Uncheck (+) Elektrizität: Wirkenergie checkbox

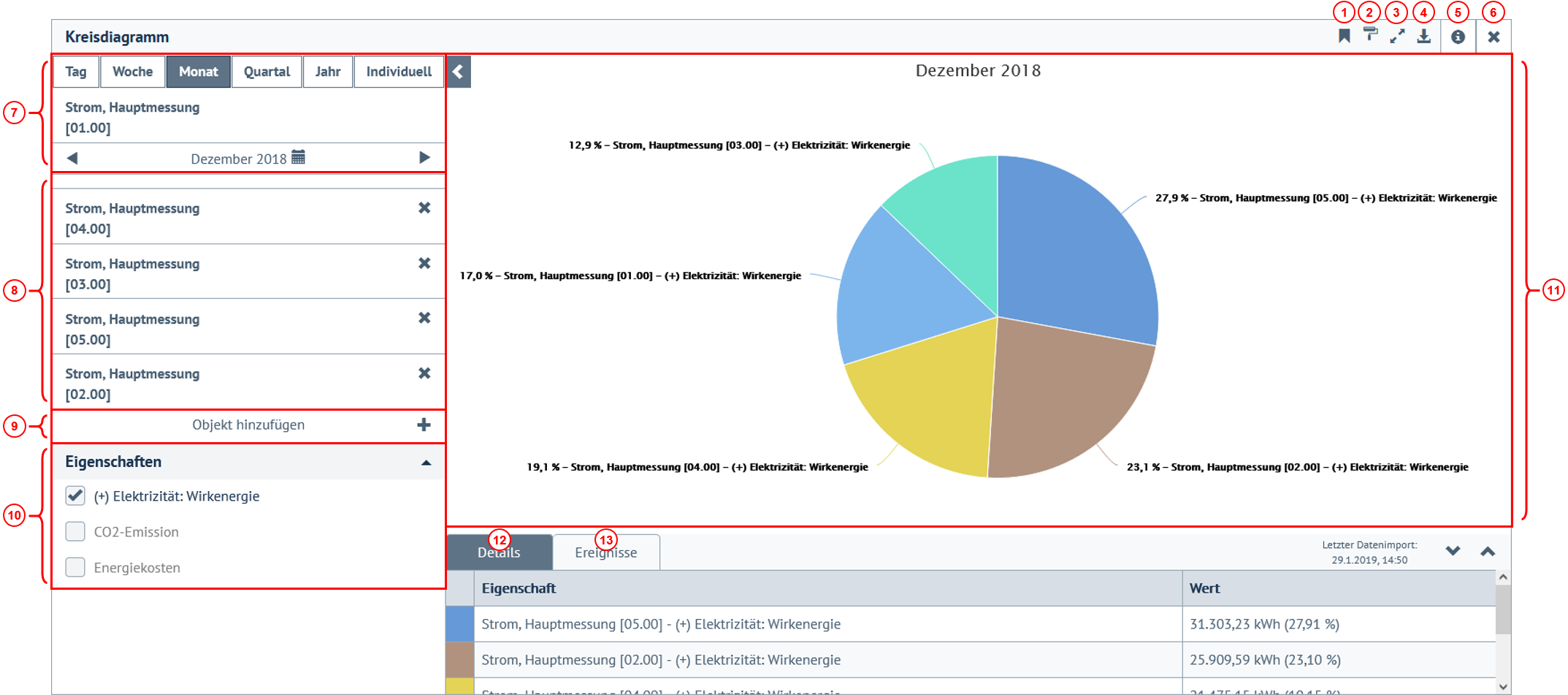coord(75,496)
